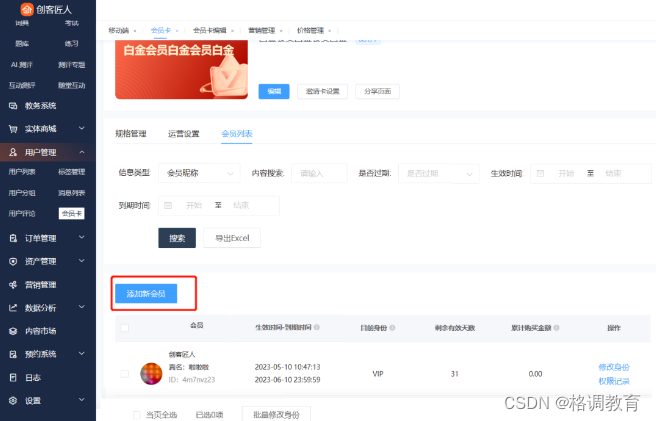Click the calendar icon in 到期时间 field

pos(168,205)
